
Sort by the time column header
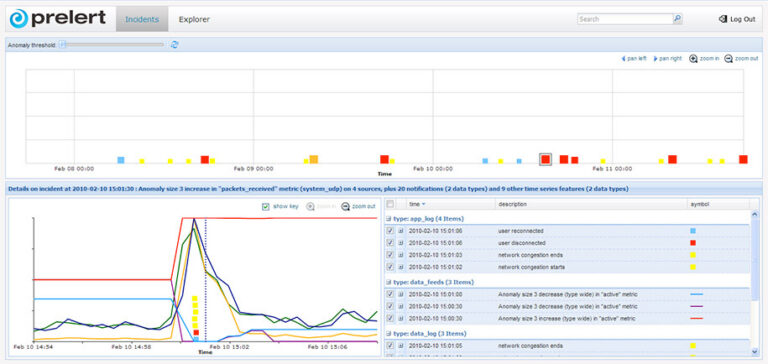pos(451,204)
